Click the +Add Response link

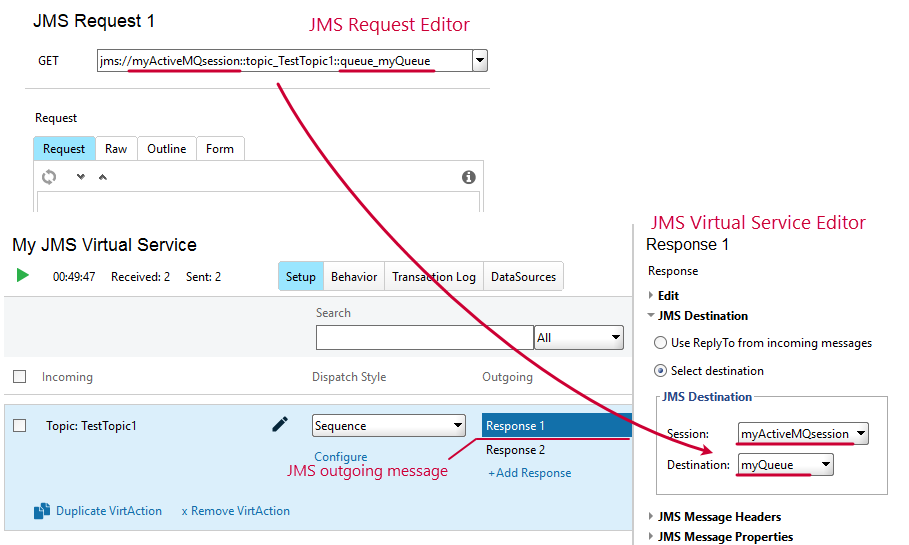529,473
